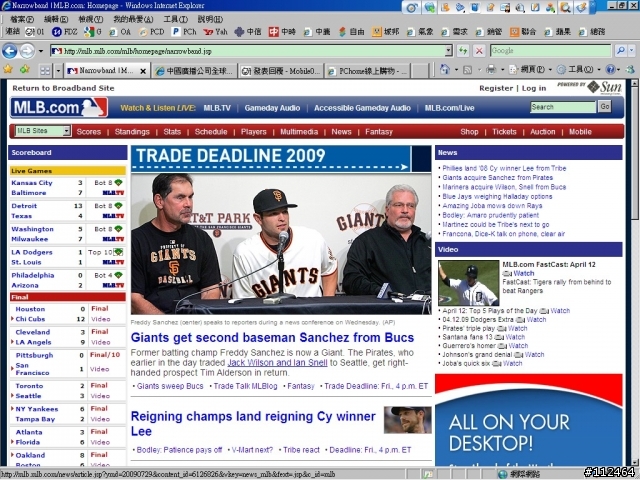Screen dimensions: 640x480
Task: Click the Google search box
Action: coord(551,51)
